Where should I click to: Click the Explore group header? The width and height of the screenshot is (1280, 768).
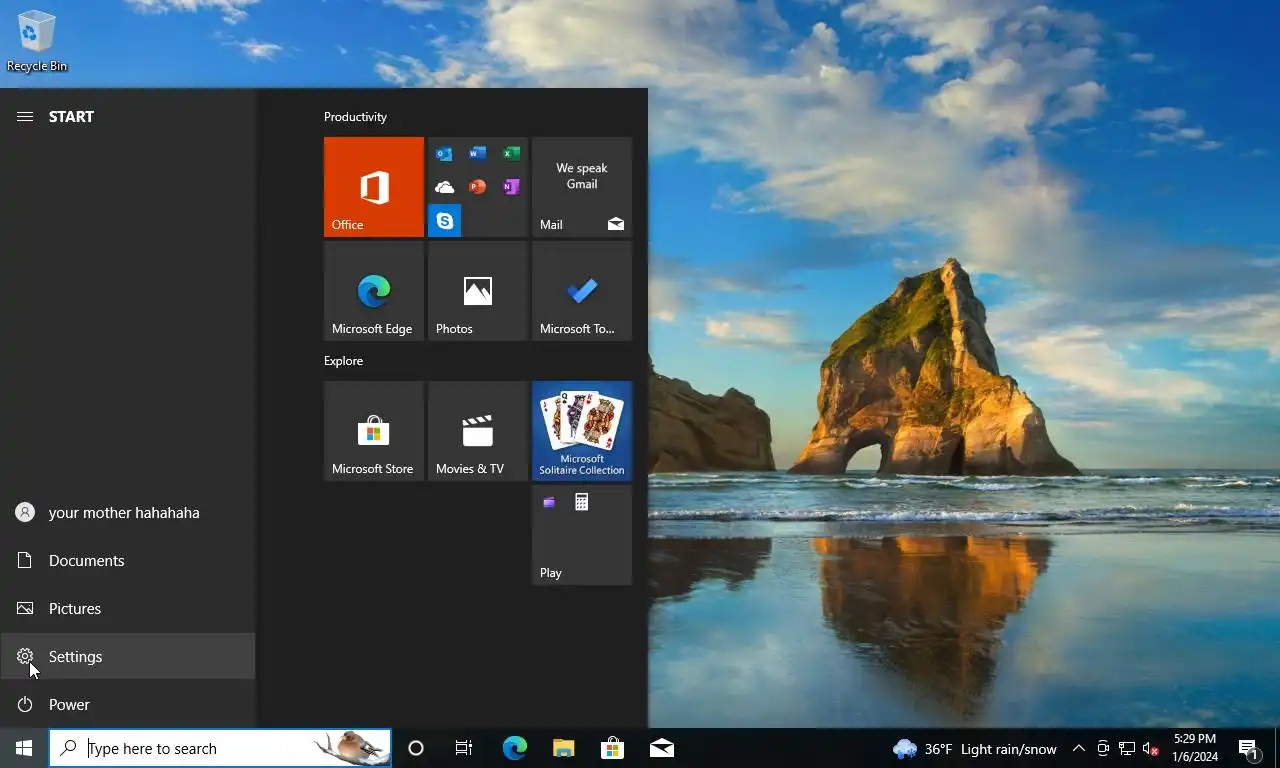343,361
